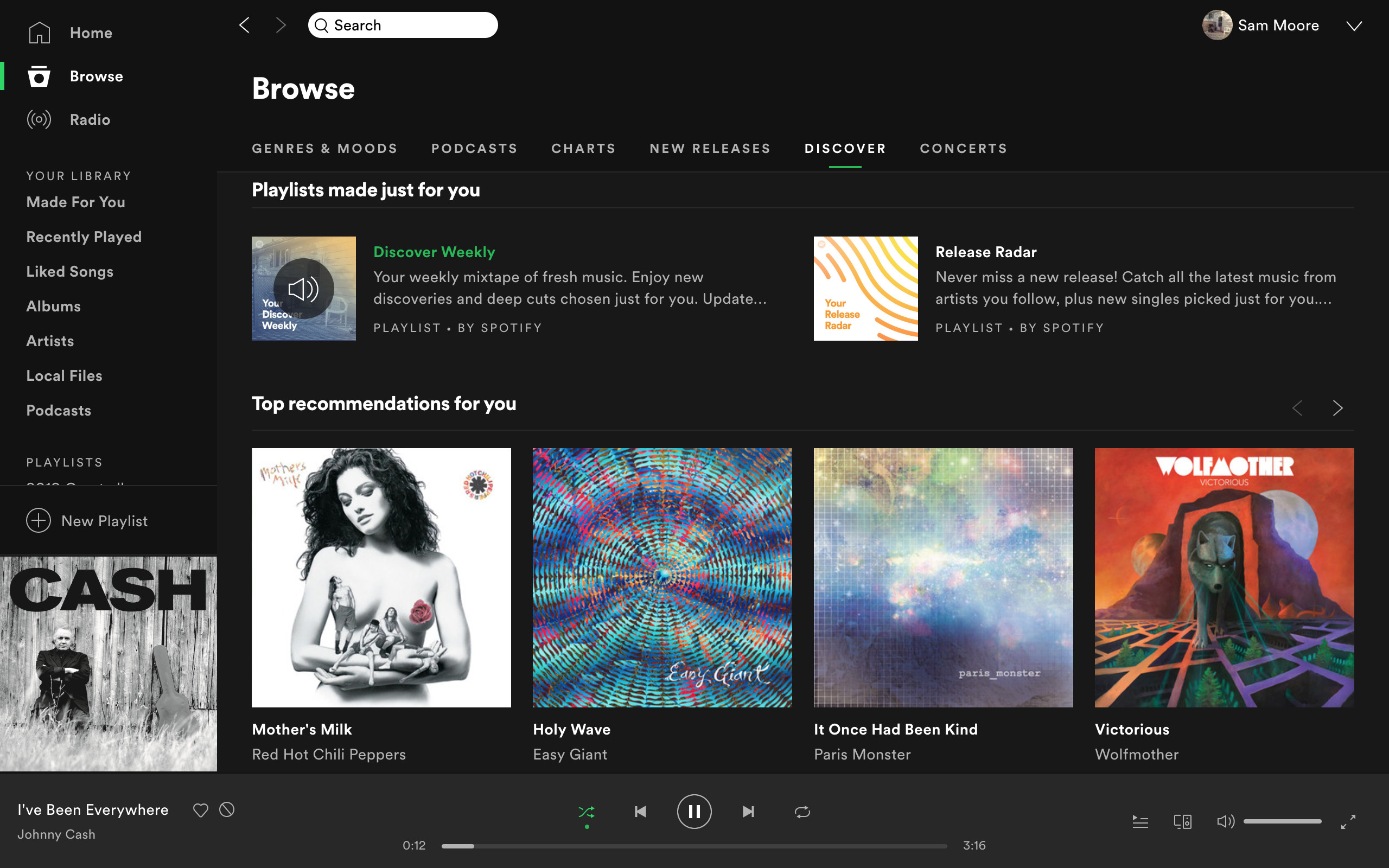Like the currently playing song
Screen dimensions: 1389x868
(x=200, y=810)
